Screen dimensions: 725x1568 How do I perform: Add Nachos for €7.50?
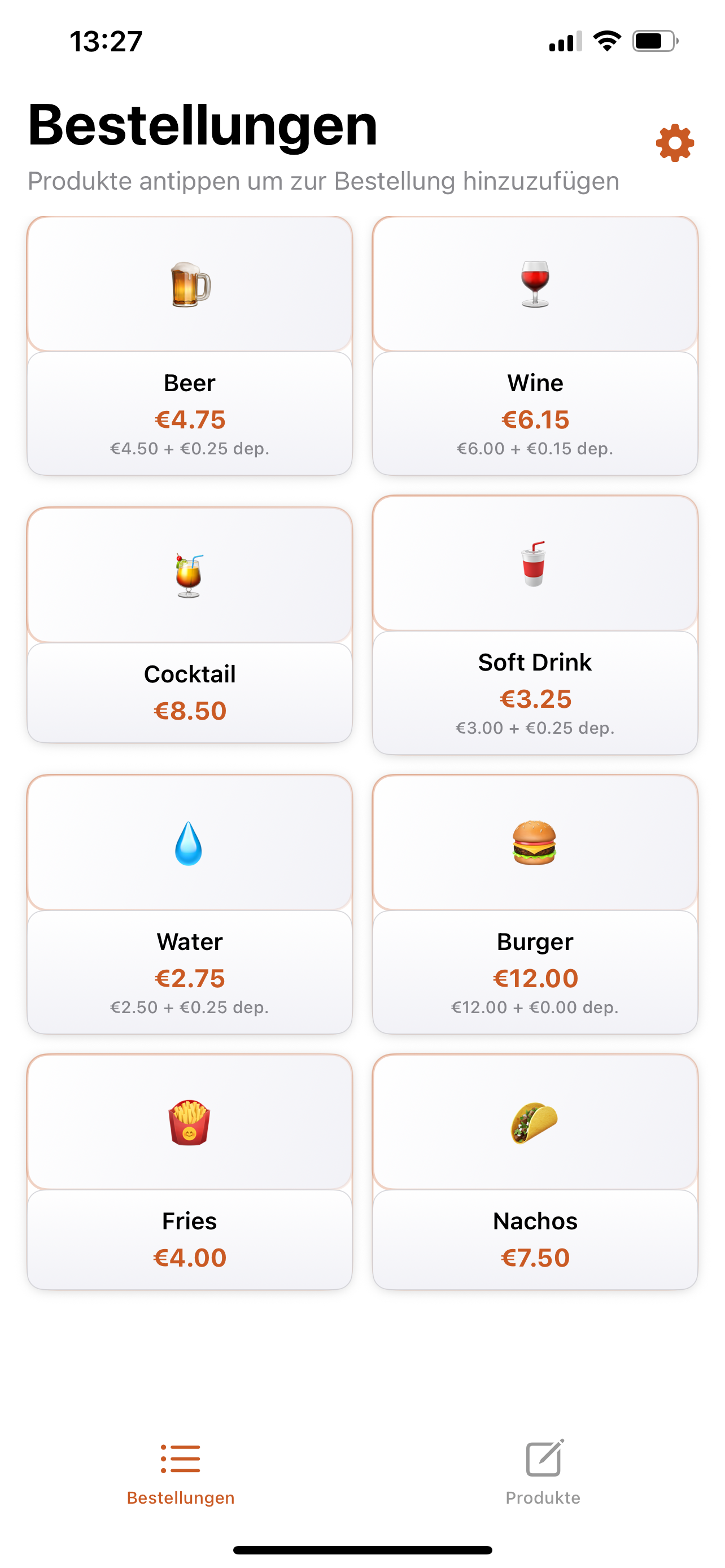coord(535,1239)
